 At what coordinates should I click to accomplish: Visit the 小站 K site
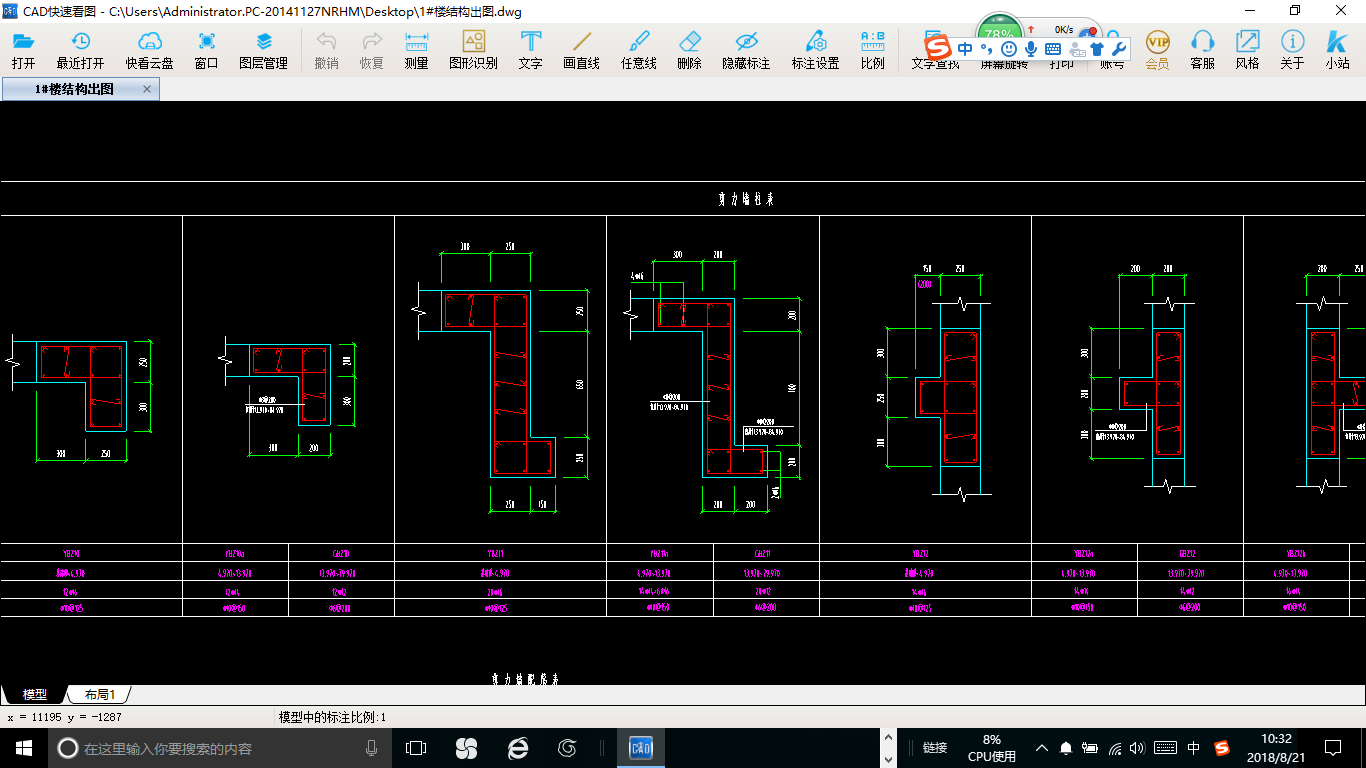[x=1337, y=50]
